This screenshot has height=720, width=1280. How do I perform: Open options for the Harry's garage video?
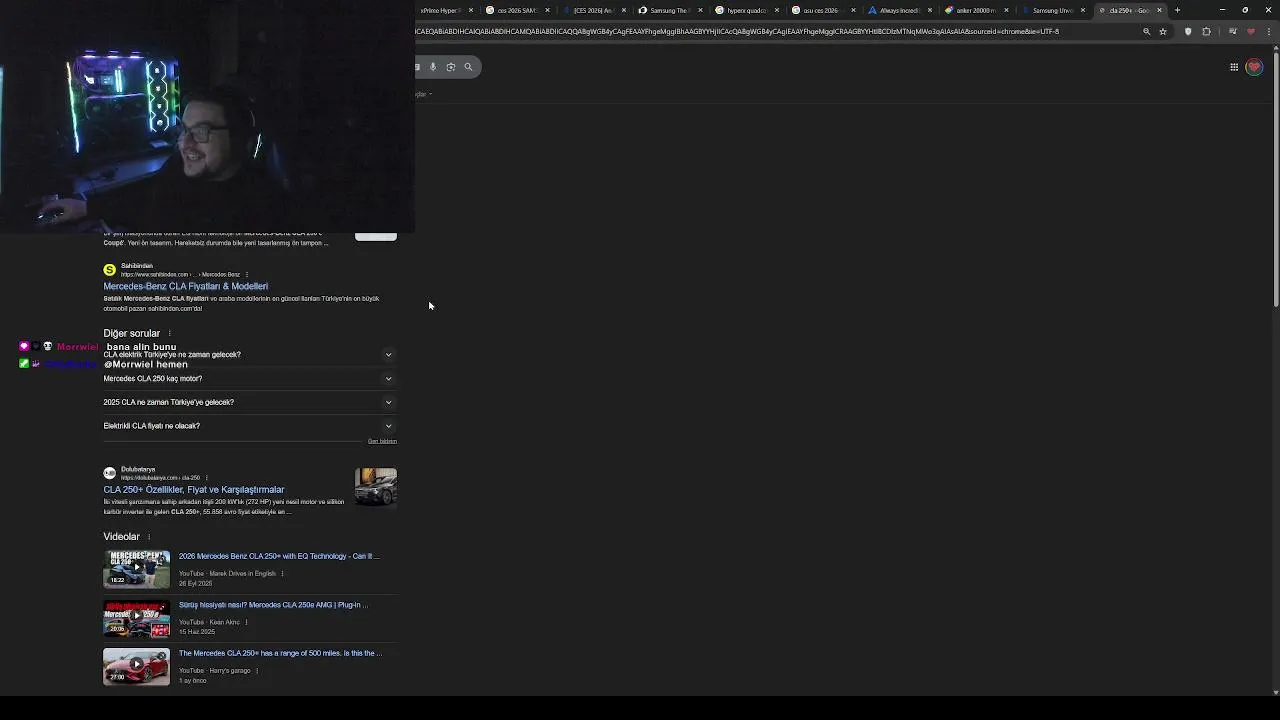coord(257,671)
